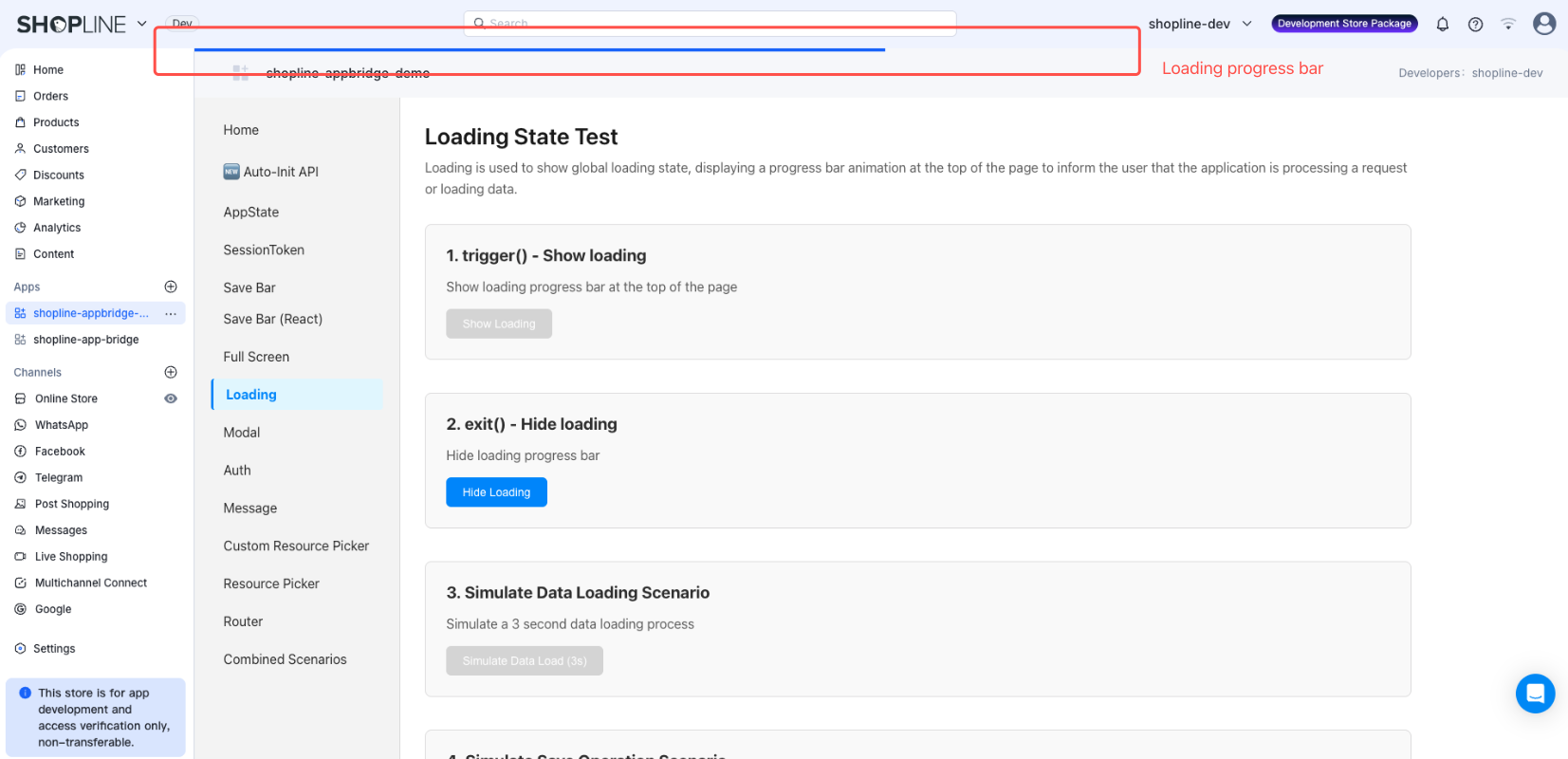
Task: Go to Combined Scenarios page
Action: 285,659
